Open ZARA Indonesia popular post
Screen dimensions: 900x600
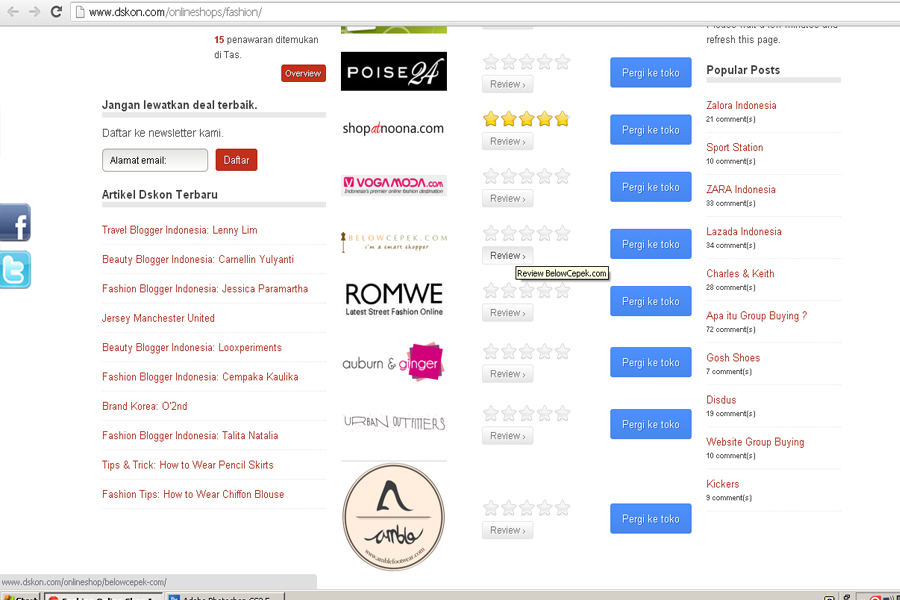pyautogui.click(x=740, y=189)
